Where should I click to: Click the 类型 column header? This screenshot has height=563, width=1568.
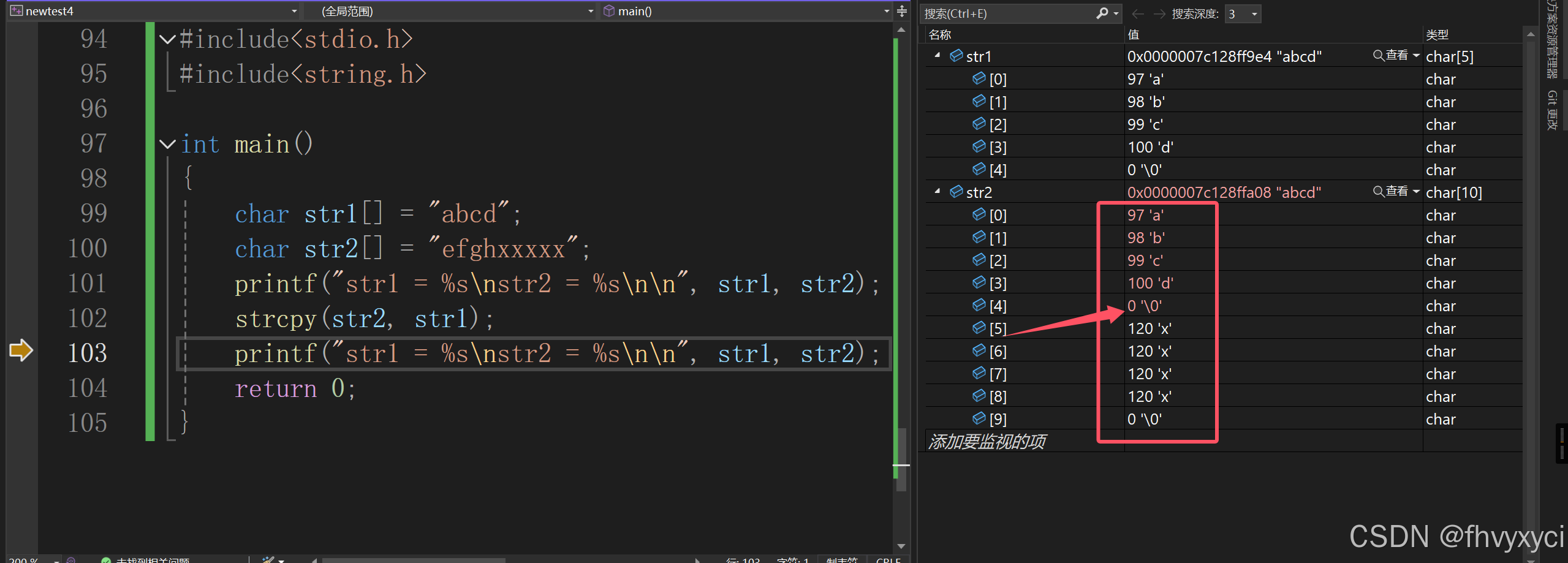(1437, 35)
